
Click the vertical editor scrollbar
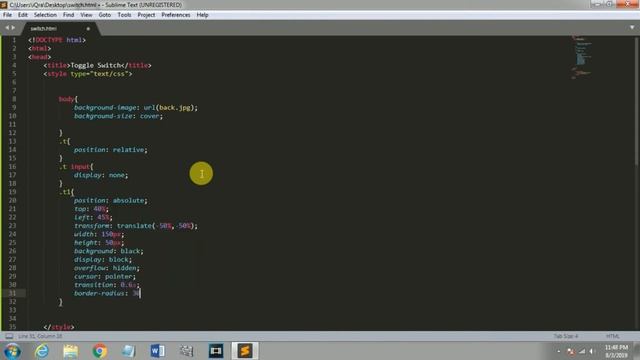tap(636, 102)
